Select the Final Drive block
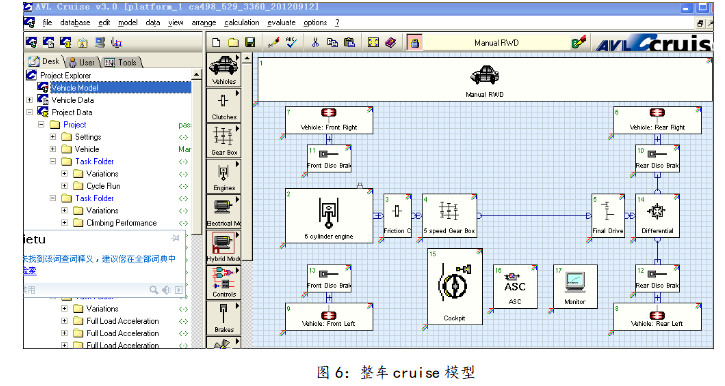 tap(608, 216)
